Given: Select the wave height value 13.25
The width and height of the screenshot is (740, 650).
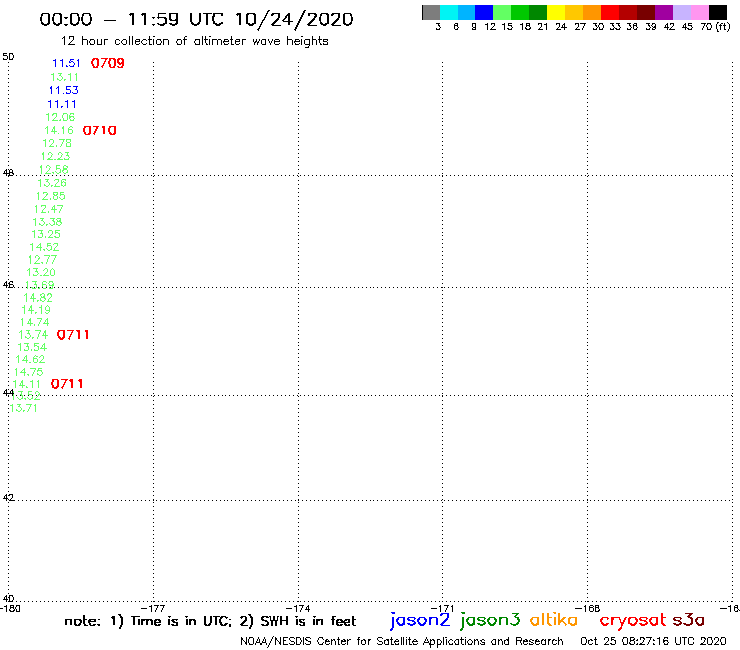Looking at the screenshot, I should 46,234.
